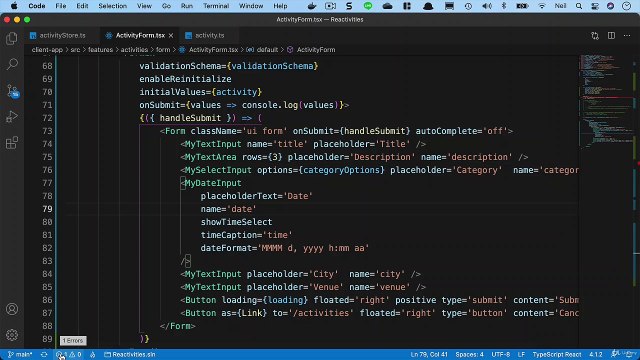The height and width of the screenshot is (360, 640).
Task: Close the ActivityForm.tsx tab
Action: pos(171,36)
